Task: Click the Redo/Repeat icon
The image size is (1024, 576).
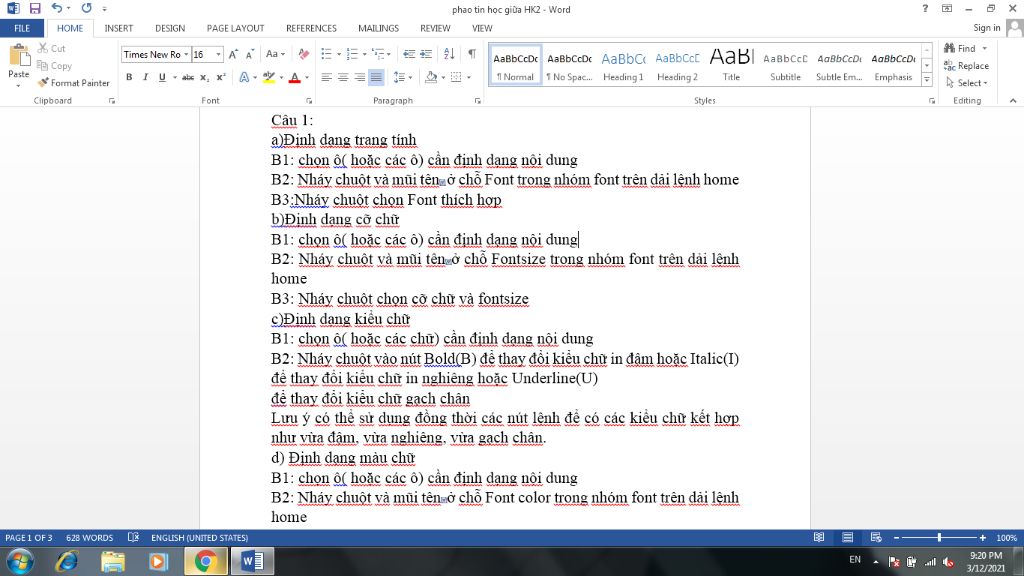Action: coord(86,8)
